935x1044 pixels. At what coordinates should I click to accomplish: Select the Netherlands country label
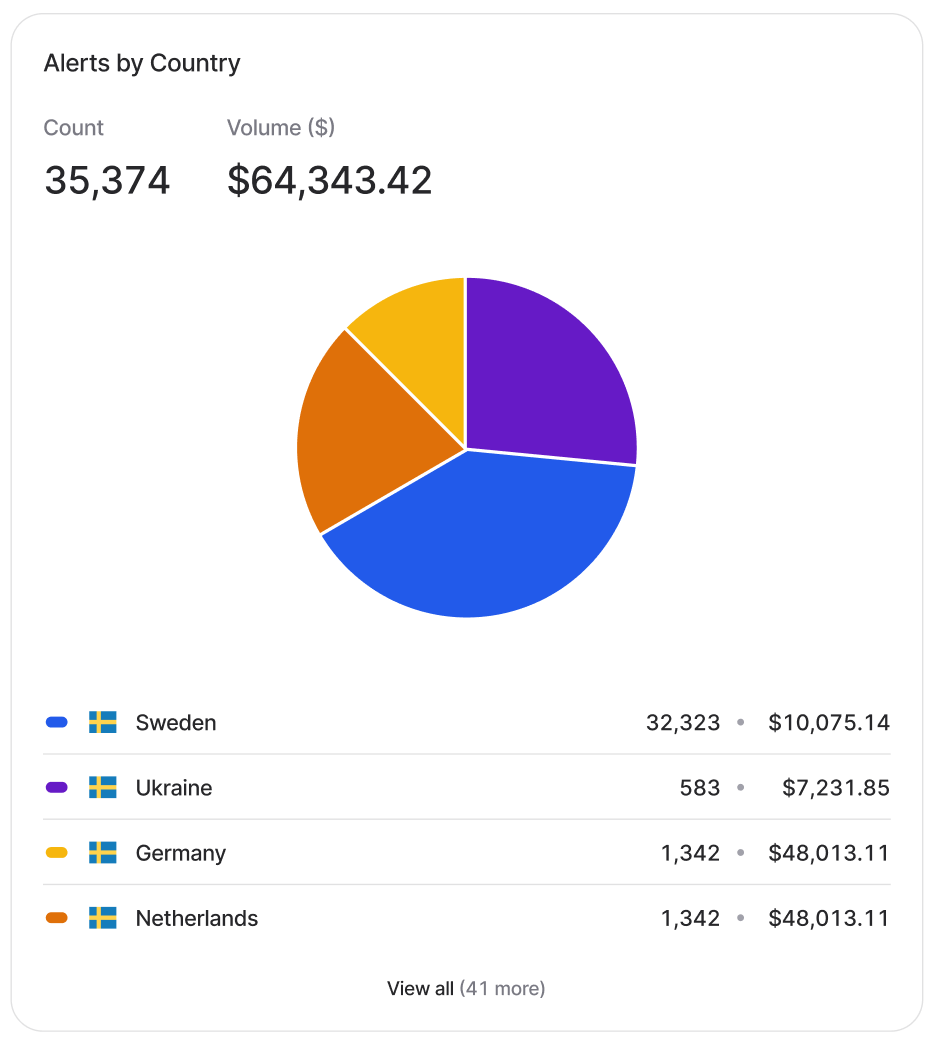pos(197,918)
